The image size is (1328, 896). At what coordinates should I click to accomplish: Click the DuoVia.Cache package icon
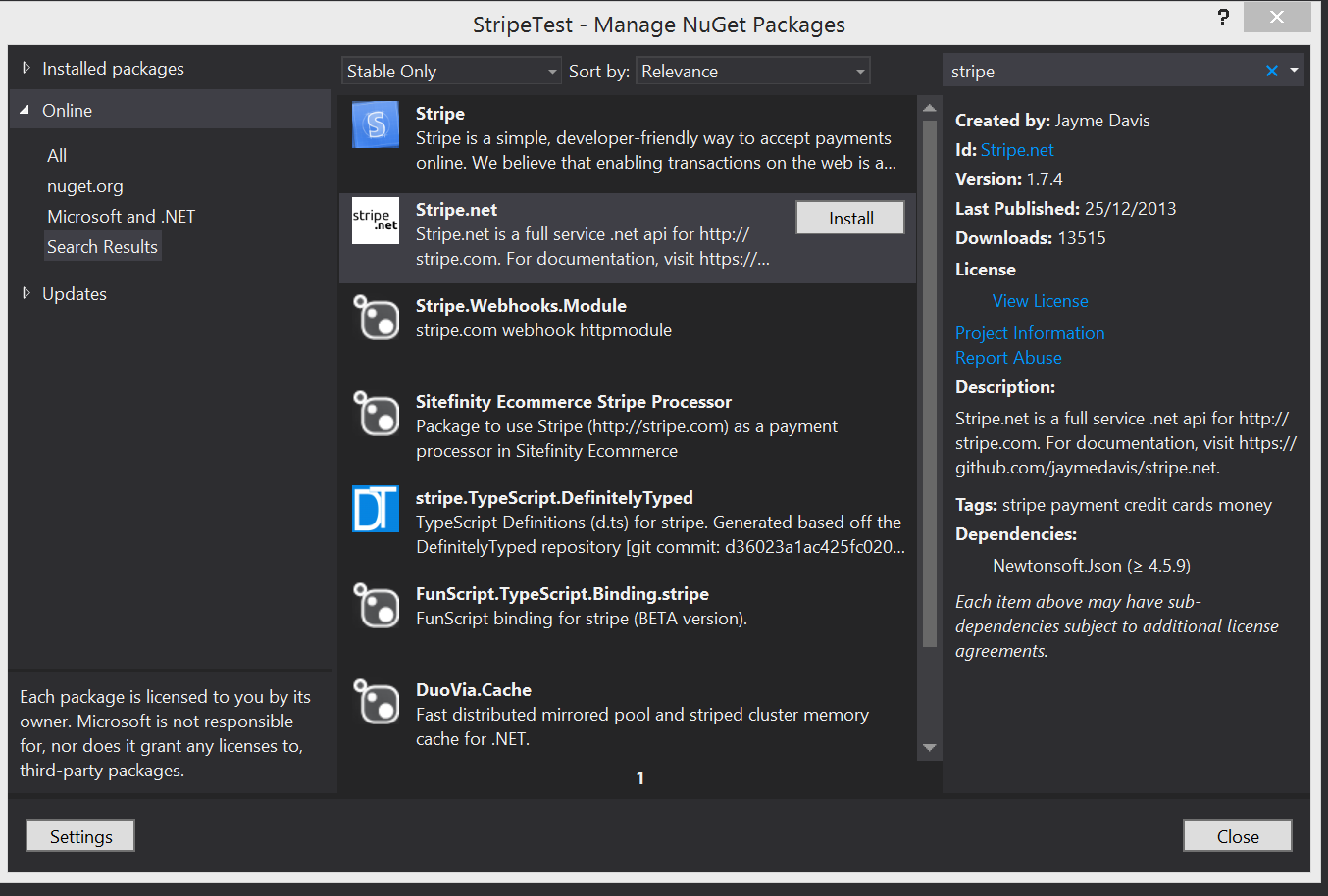(376, 701)
